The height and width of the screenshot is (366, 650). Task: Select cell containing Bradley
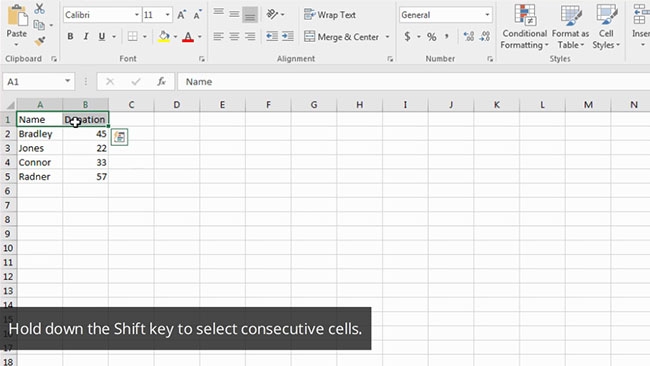40,134
